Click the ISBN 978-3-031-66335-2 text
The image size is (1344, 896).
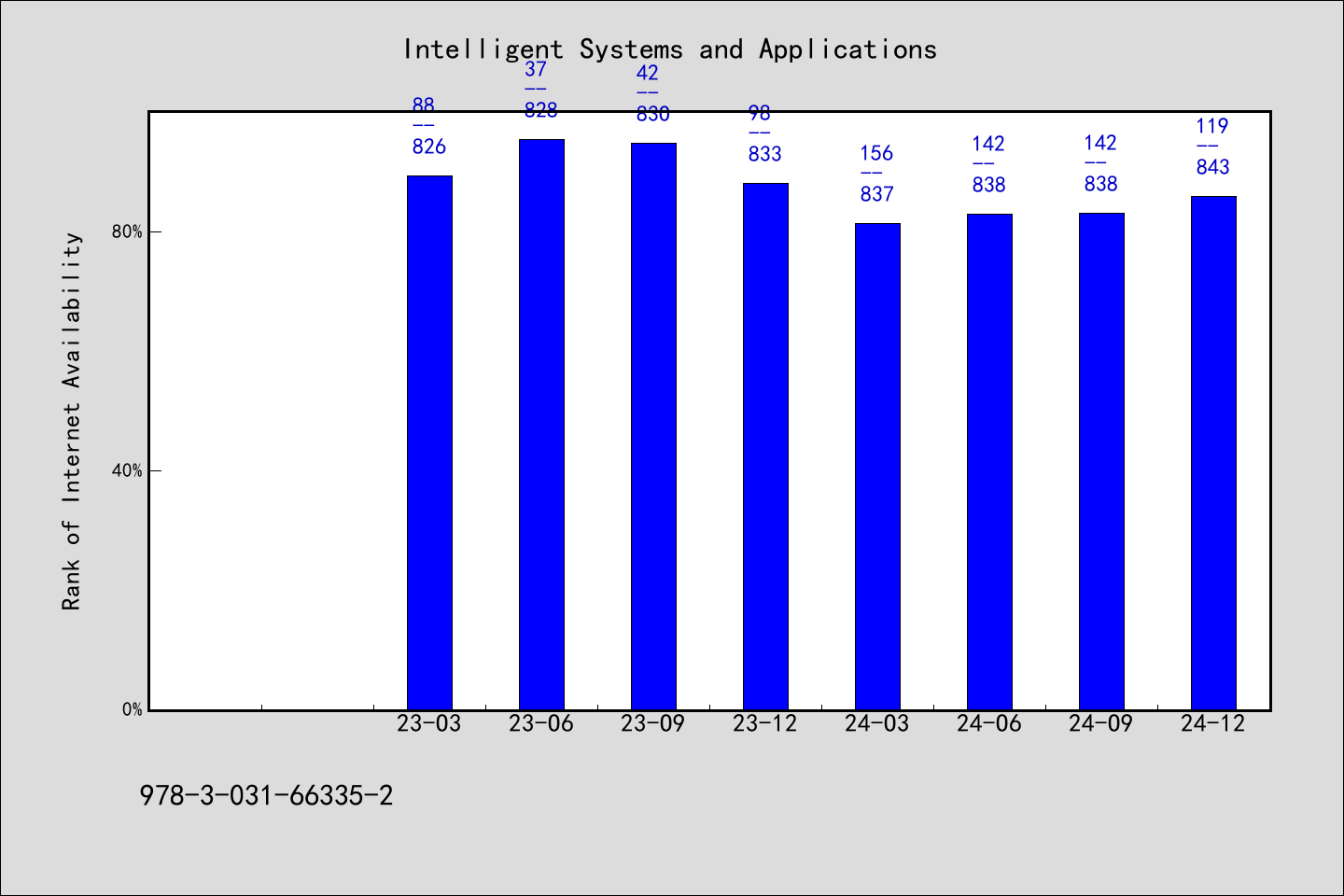266,796
